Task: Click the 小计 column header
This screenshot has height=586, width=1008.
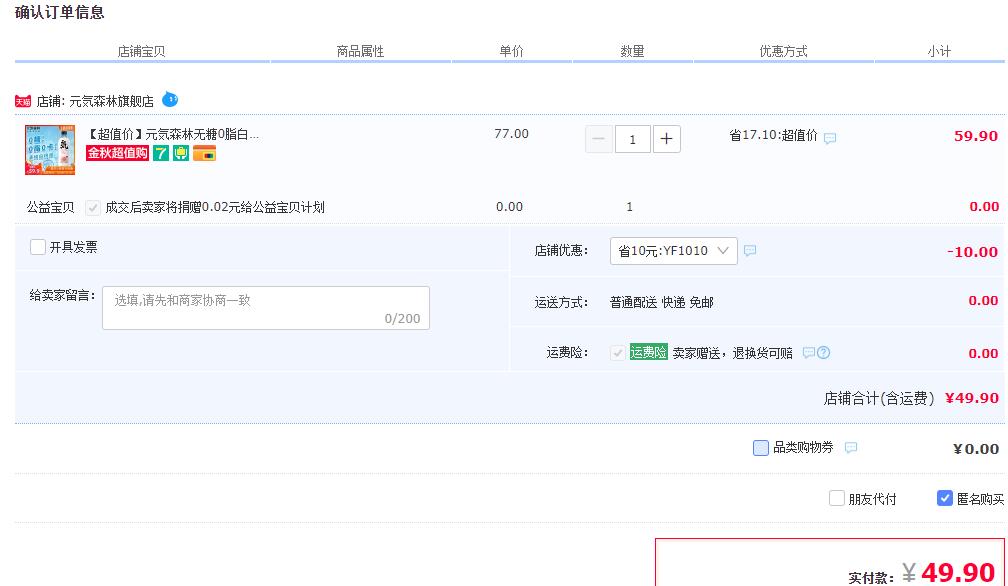Action: click(x=939, y=51)
